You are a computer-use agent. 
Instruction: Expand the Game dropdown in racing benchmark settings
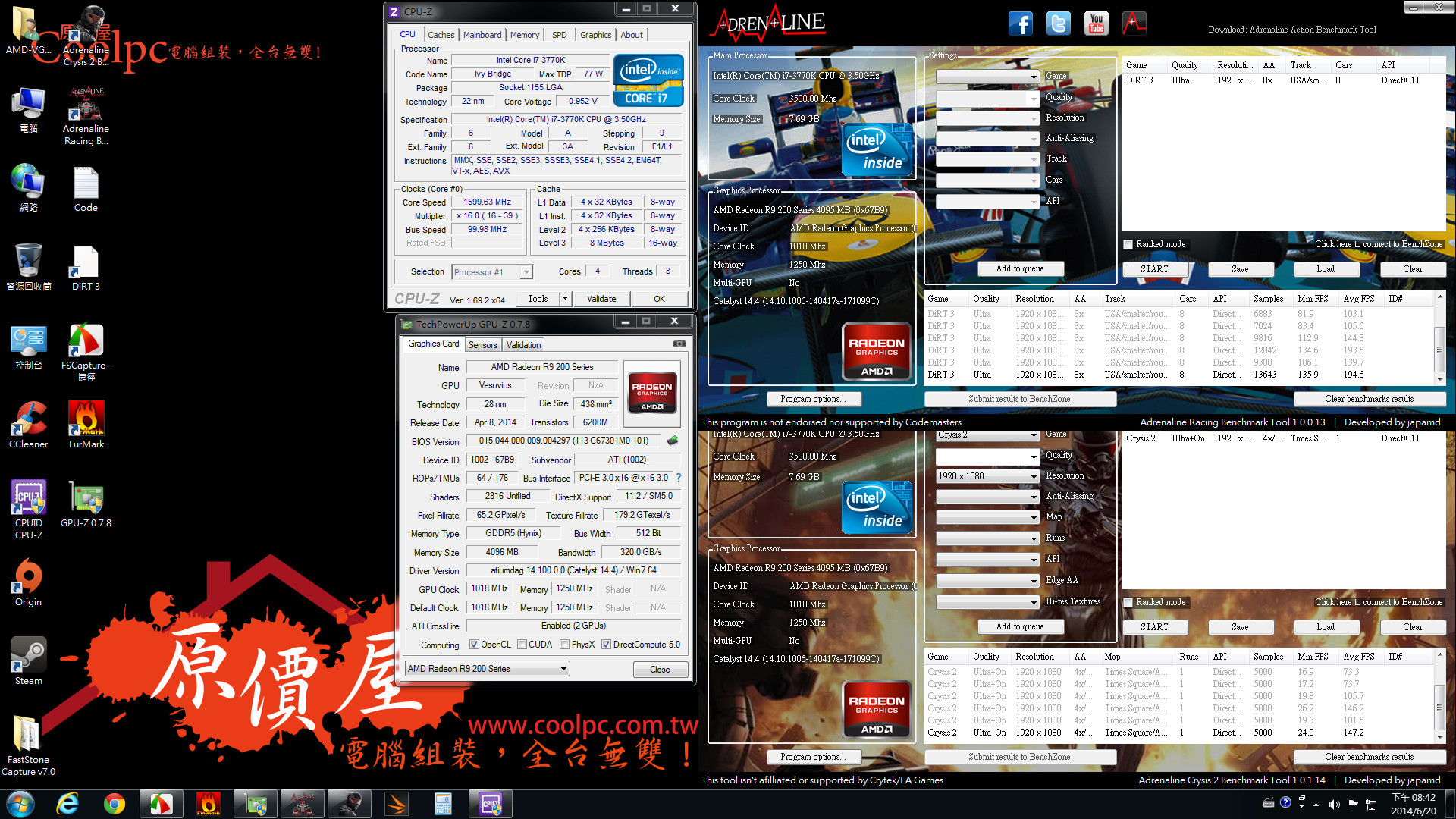987,77
